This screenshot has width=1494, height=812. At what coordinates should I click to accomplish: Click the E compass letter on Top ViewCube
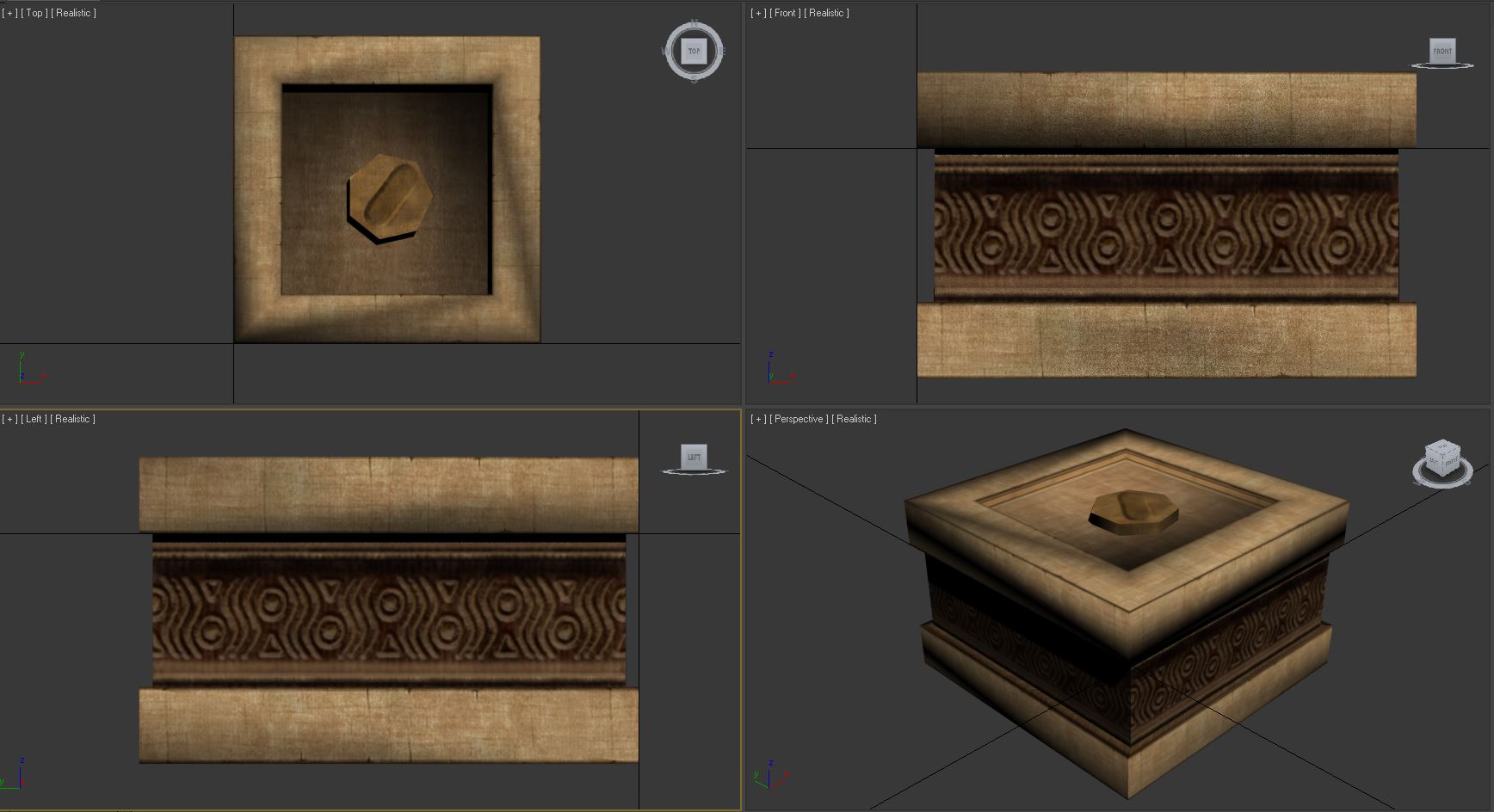(x=722, y=51)
